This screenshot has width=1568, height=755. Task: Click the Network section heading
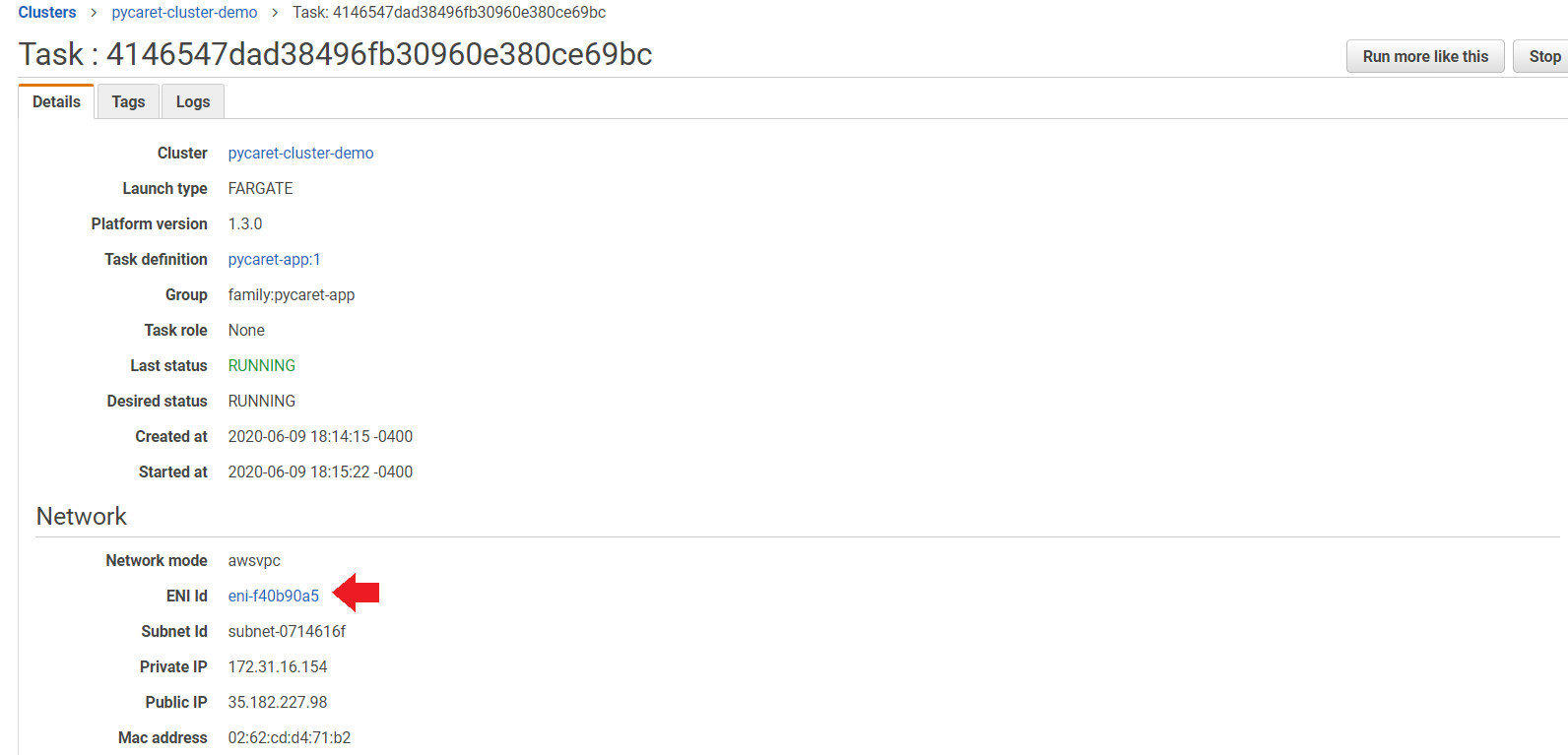[x=82, y=516]
